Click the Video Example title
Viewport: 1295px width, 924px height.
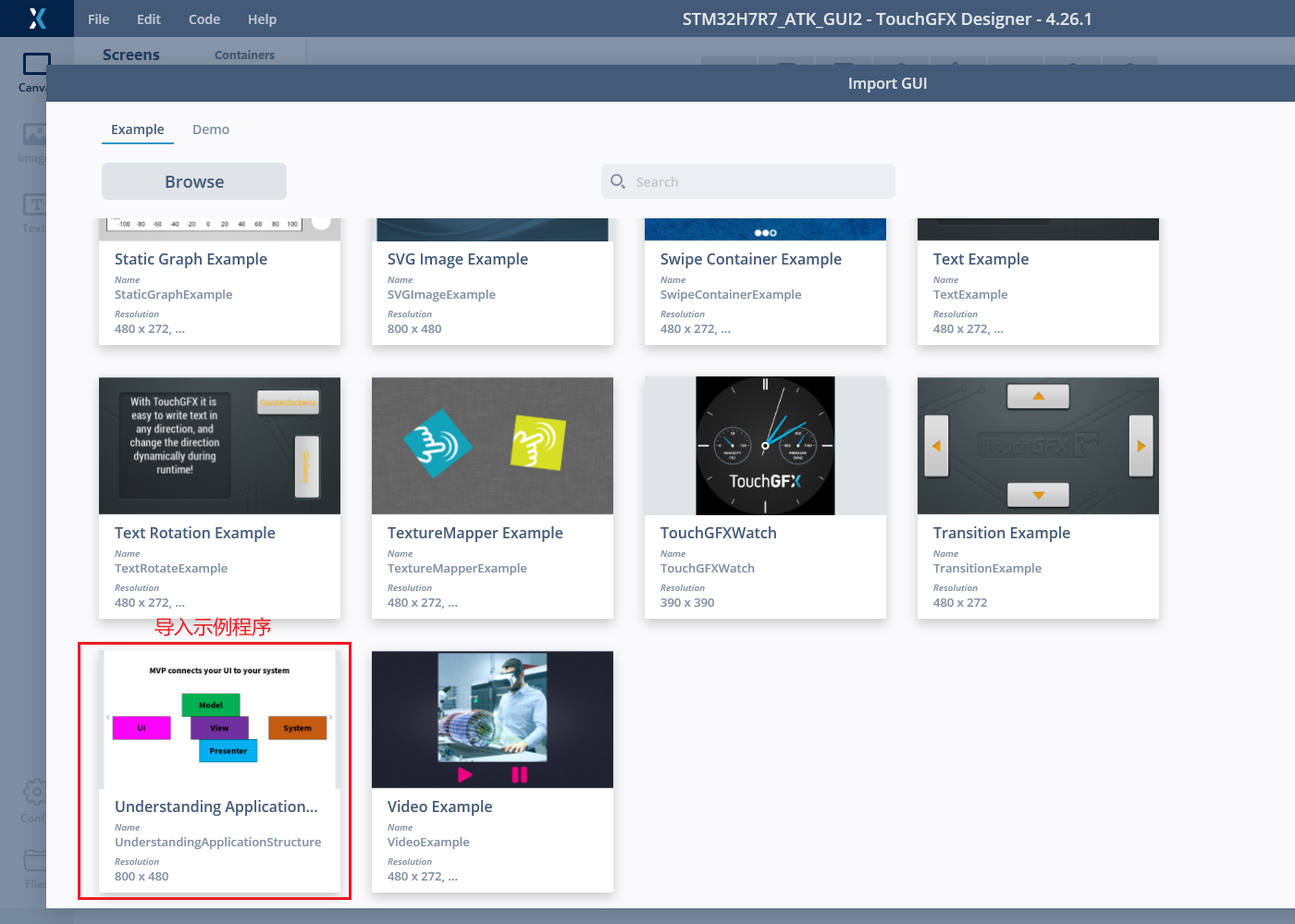[x=440, y=807]
